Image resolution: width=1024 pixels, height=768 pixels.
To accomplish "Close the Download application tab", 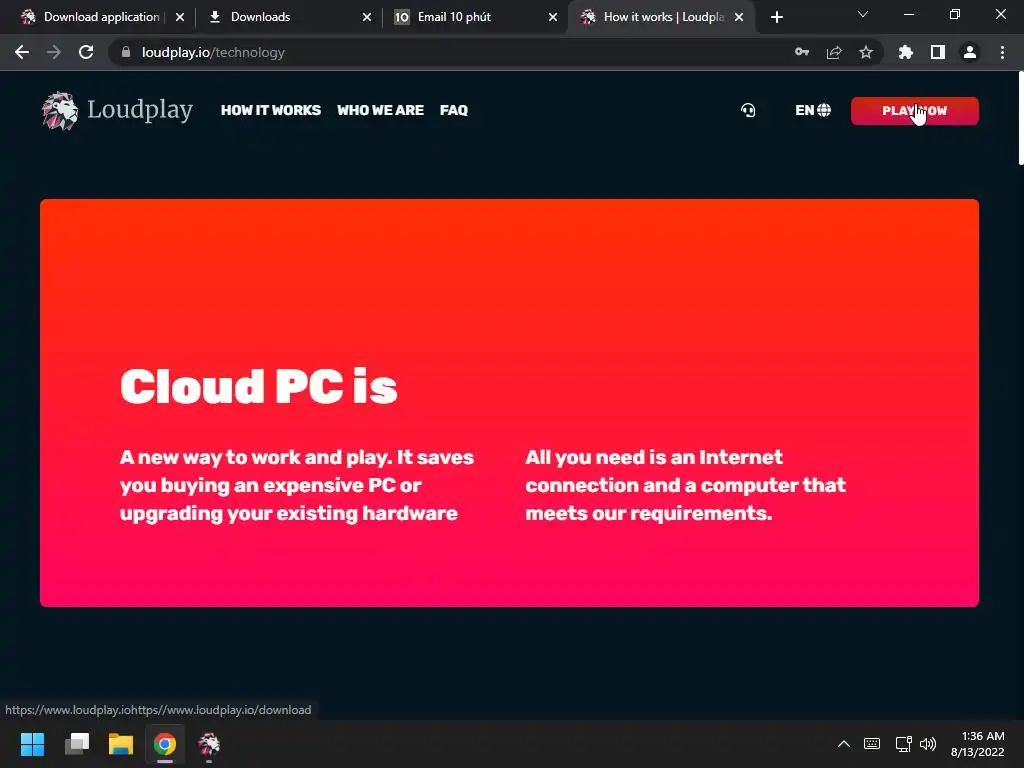I will click(180, 17).
